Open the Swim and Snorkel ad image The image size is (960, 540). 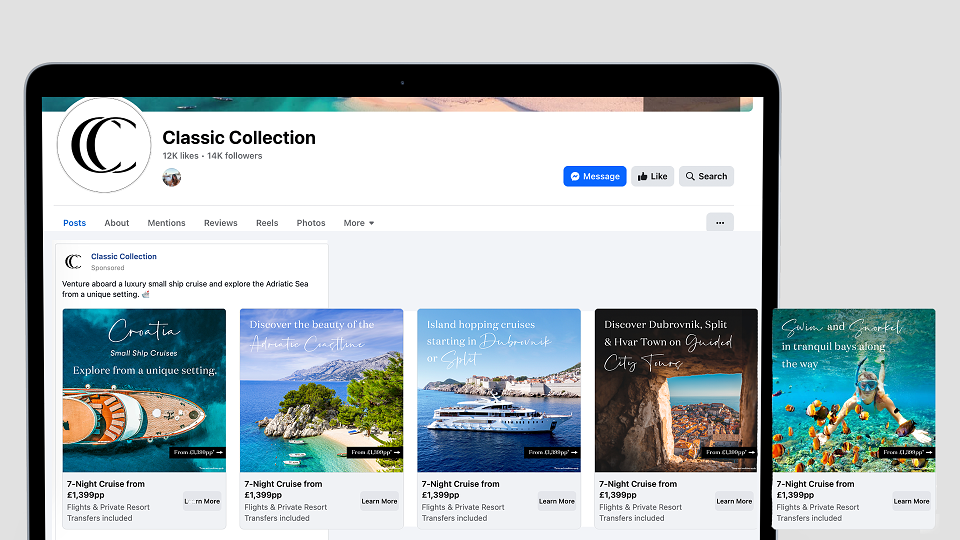(x=853, y=390)
